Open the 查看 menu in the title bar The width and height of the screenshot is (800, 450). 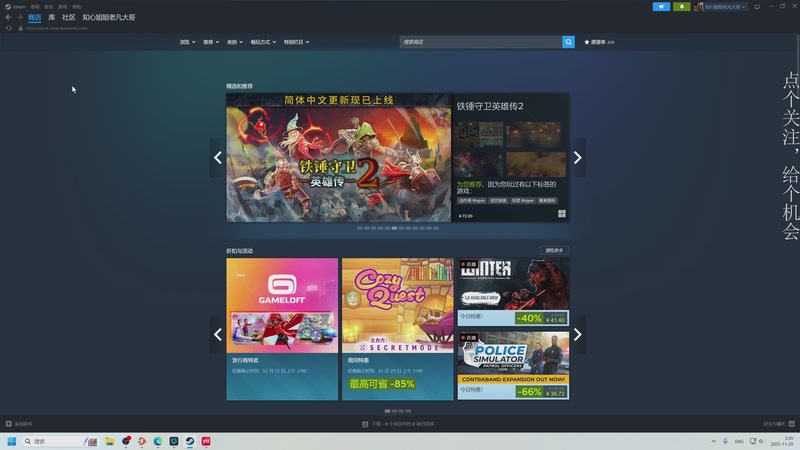(35, 7)
